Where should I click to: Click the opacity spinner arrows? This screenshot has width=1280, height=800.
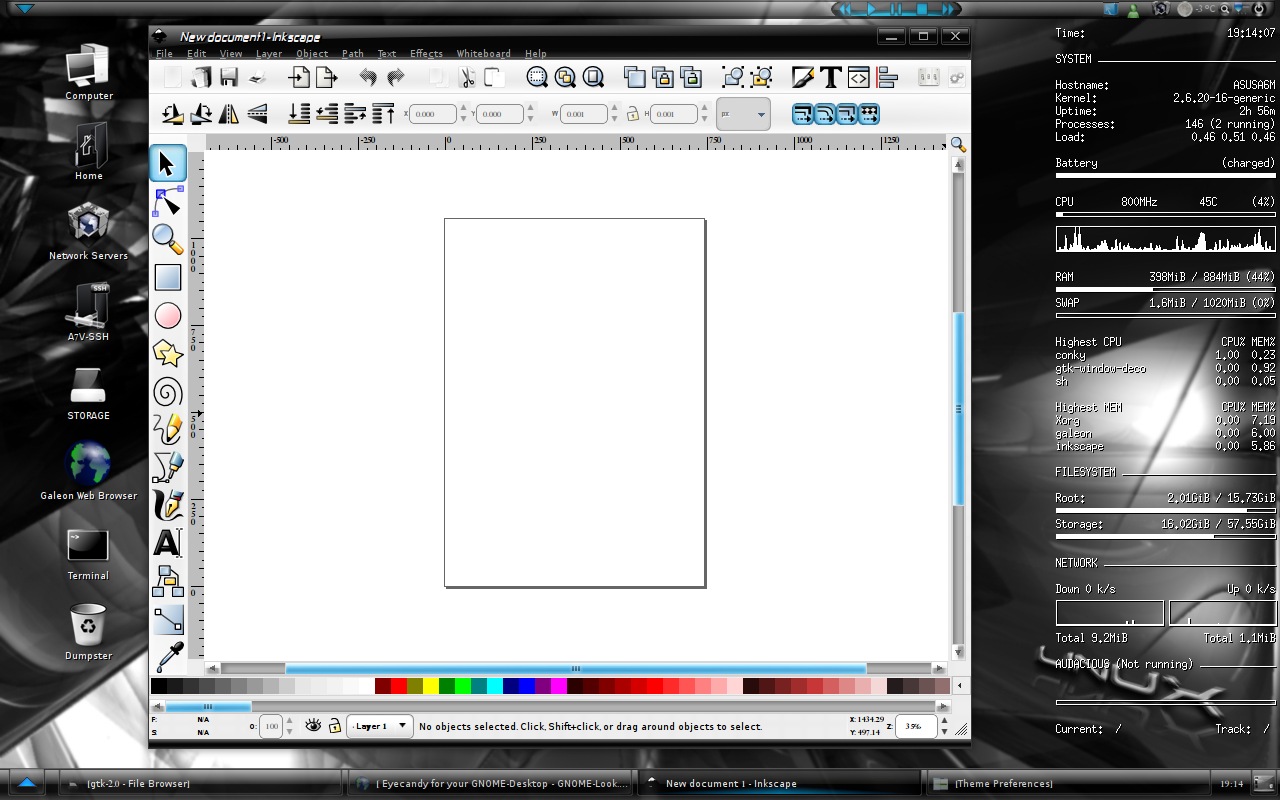click(289, 727)
